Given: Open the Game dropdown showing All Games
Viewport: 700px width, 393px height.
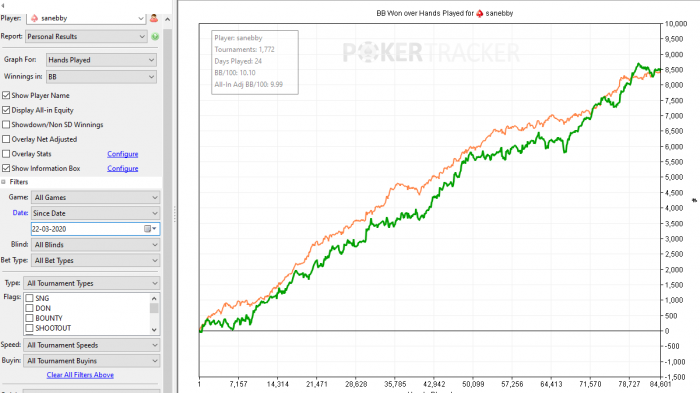Looking at the screenshot, I should point(96,197).
